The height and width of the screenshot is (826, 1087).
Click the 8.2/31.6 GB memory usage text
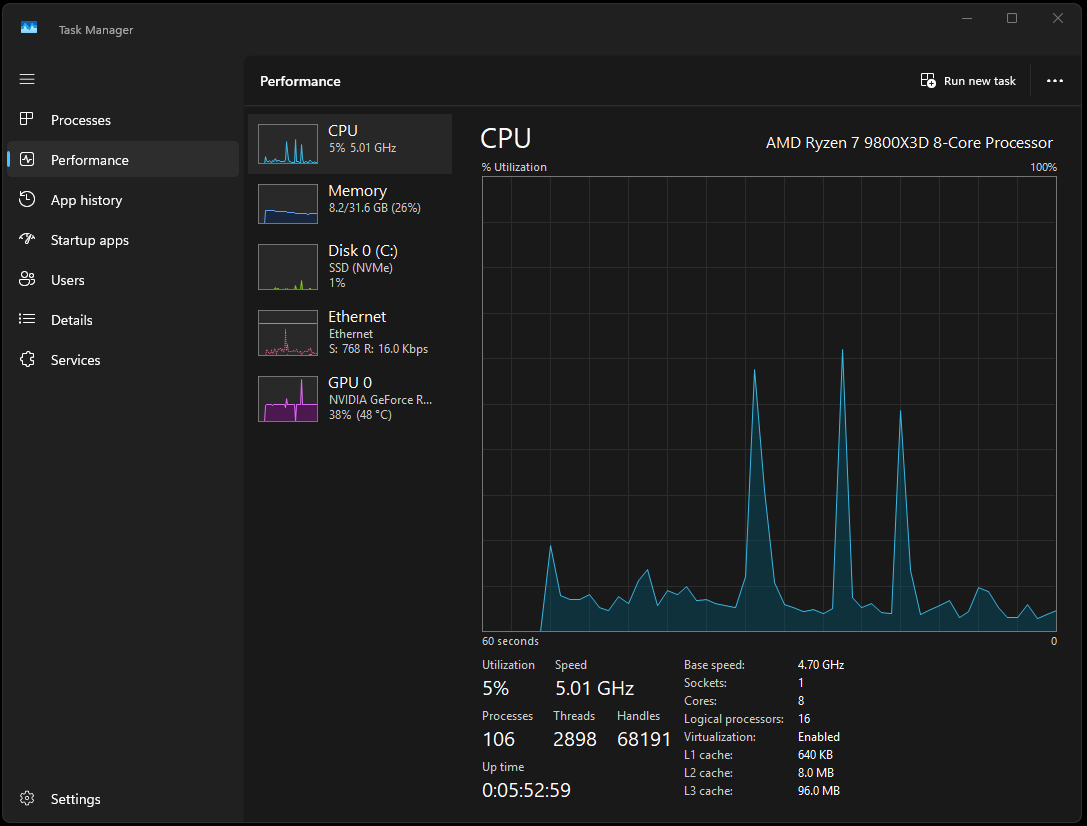click(374, 208)
